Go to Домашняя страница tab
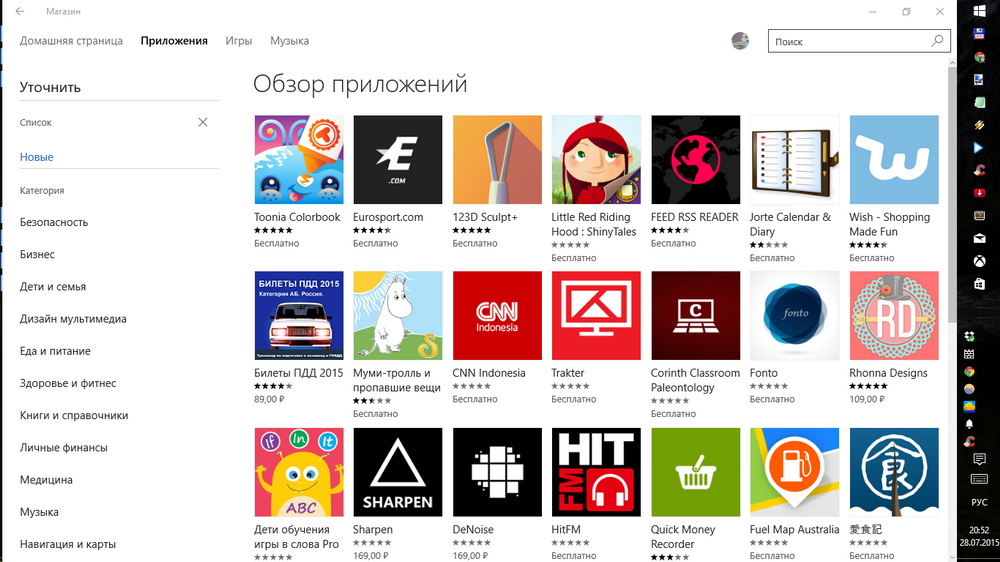This screenshot has width=1000, height=562. [x=71, y=41]
